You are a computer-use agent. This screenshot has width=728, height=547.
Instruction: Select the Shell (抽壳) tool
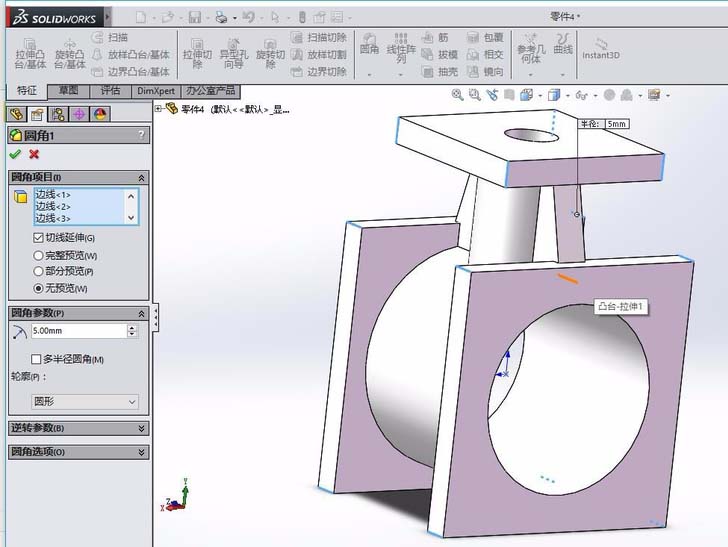440,72
